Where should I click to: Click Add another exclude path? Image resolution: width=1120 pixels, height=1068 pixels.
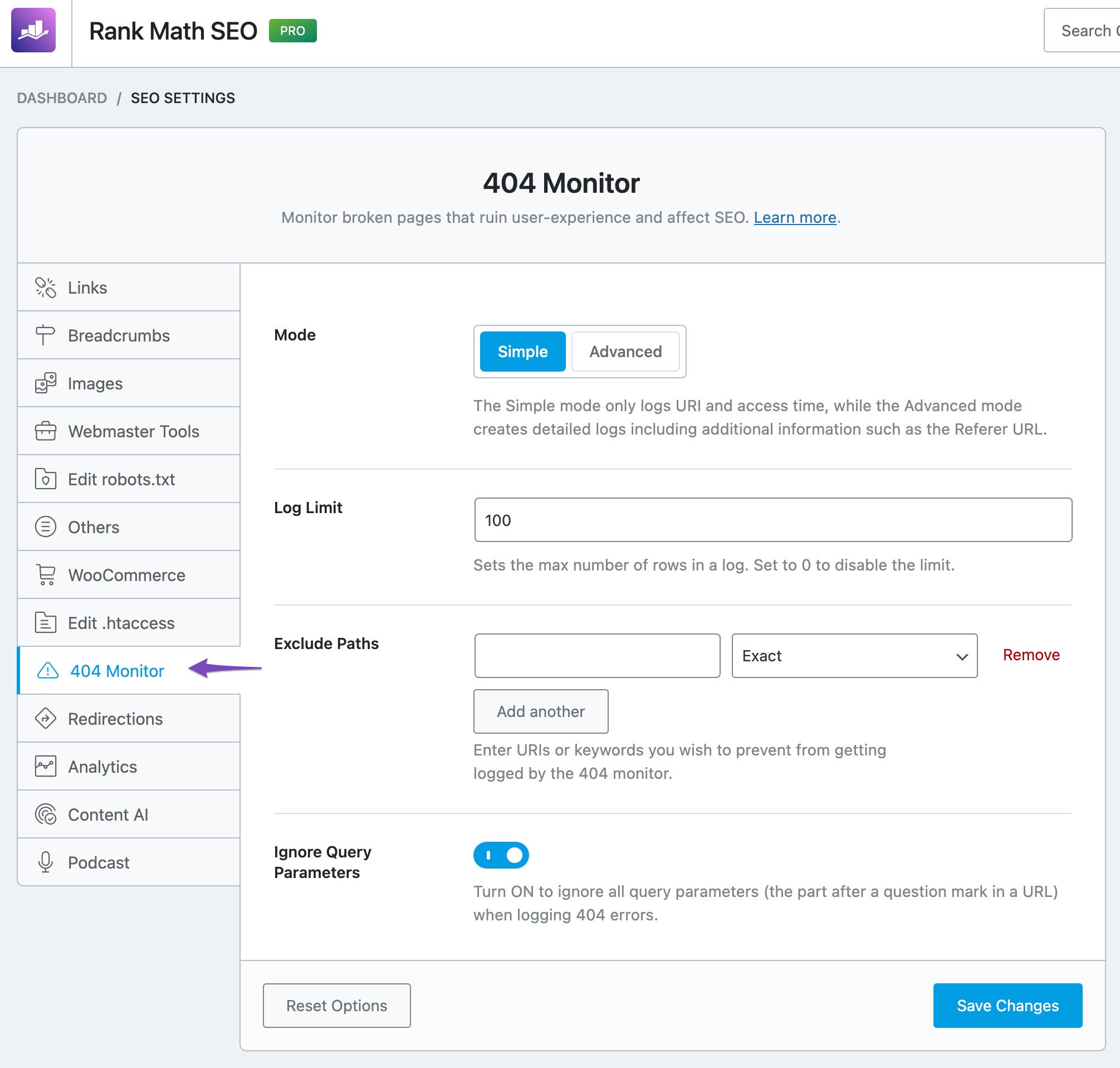coord(540,712)
